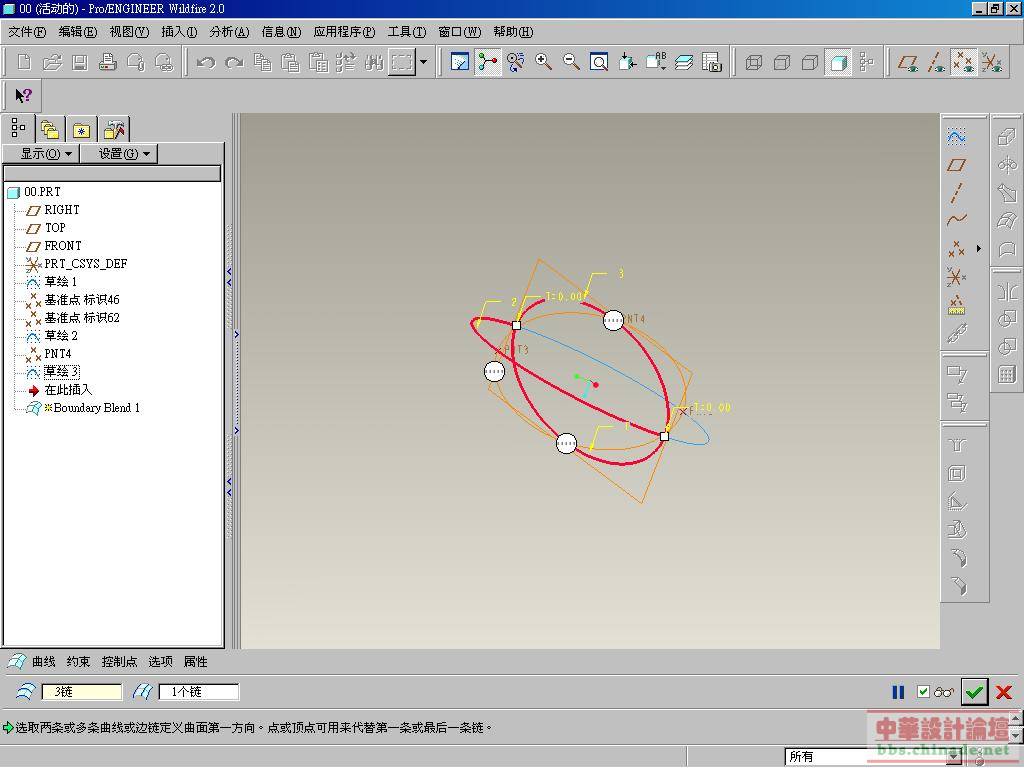The height and width of the screenshot is (768, 1024).
Task: Accept the feature with green checkmark
Action: coord(975,691)
